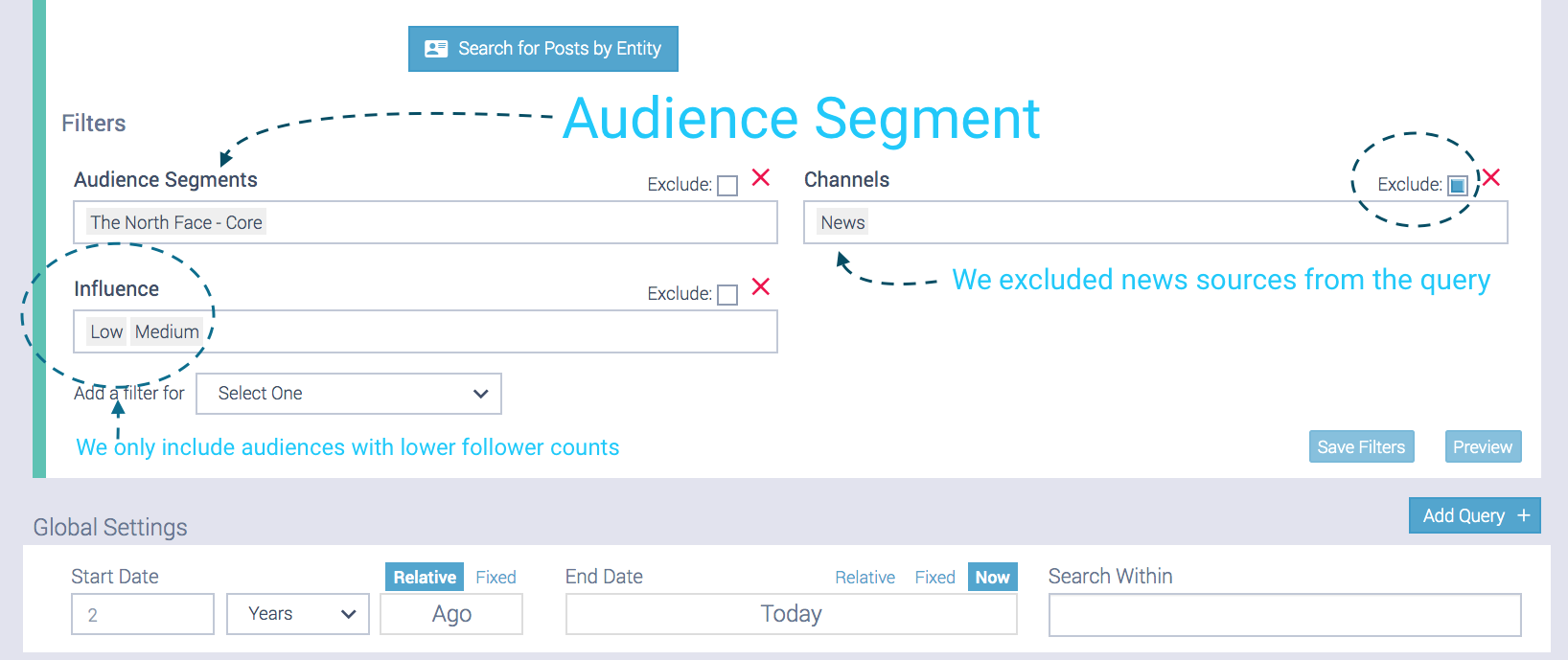The height and width of the screenshot is (660, 1568).
Task: Open the Years unit dropdown
Action: click(x=297, y=613)
